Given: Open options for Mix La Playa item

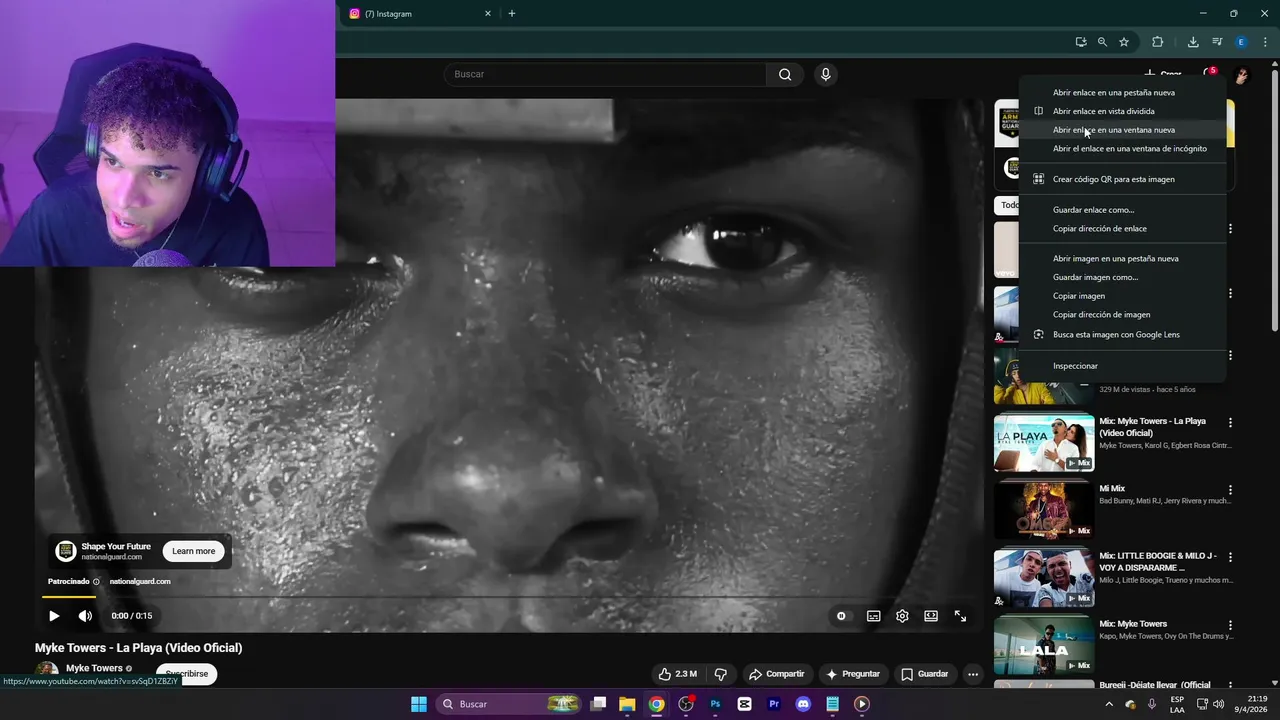Looking at the screenshot, I should click(x=1231, y=422).
